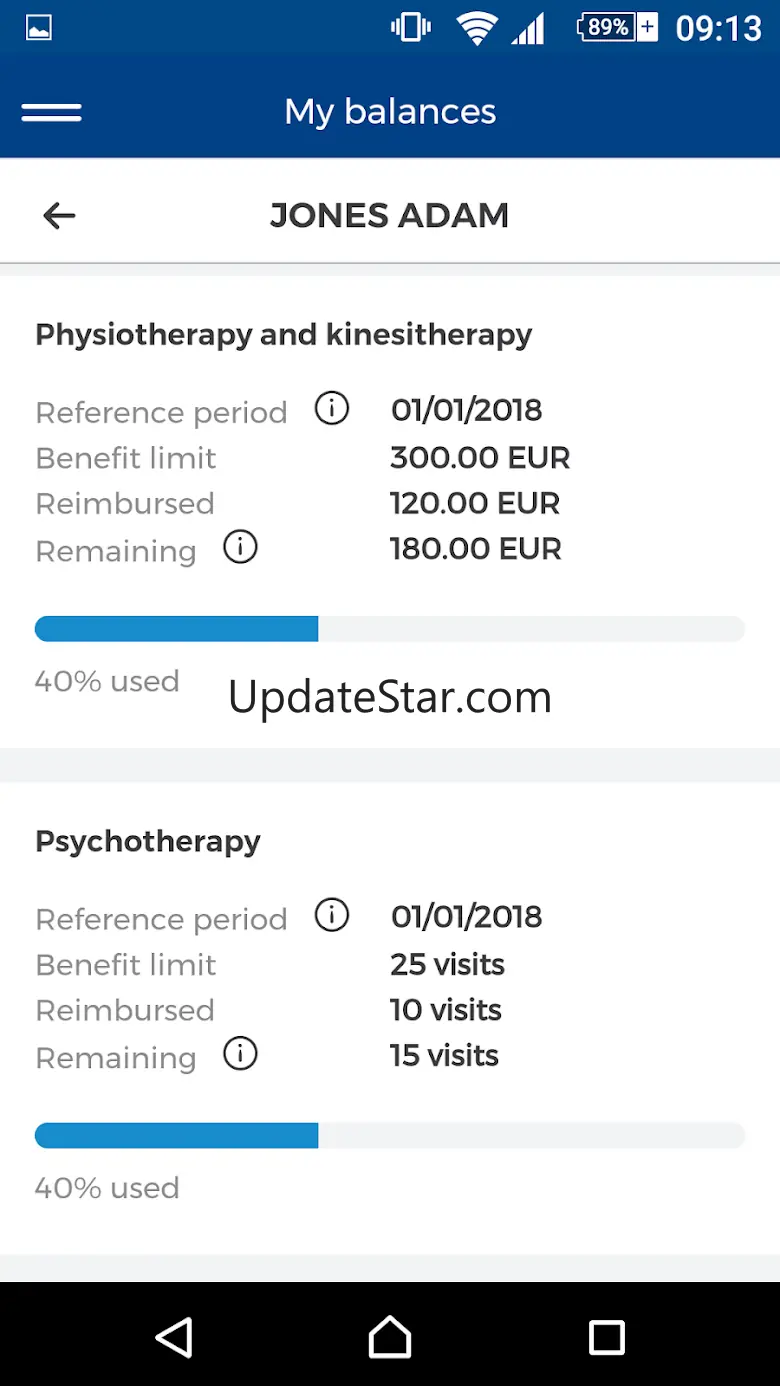Image resolution: width=780 pixels, height=1386 pixels.
Task: Open the hamburger navigation menu
Action: click(x=52, y=112)
